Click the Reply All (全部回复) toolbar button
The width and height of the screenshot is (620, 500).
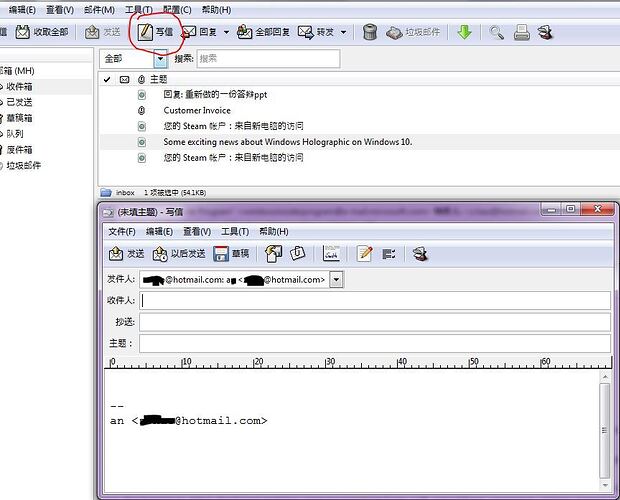click(263, 32)
